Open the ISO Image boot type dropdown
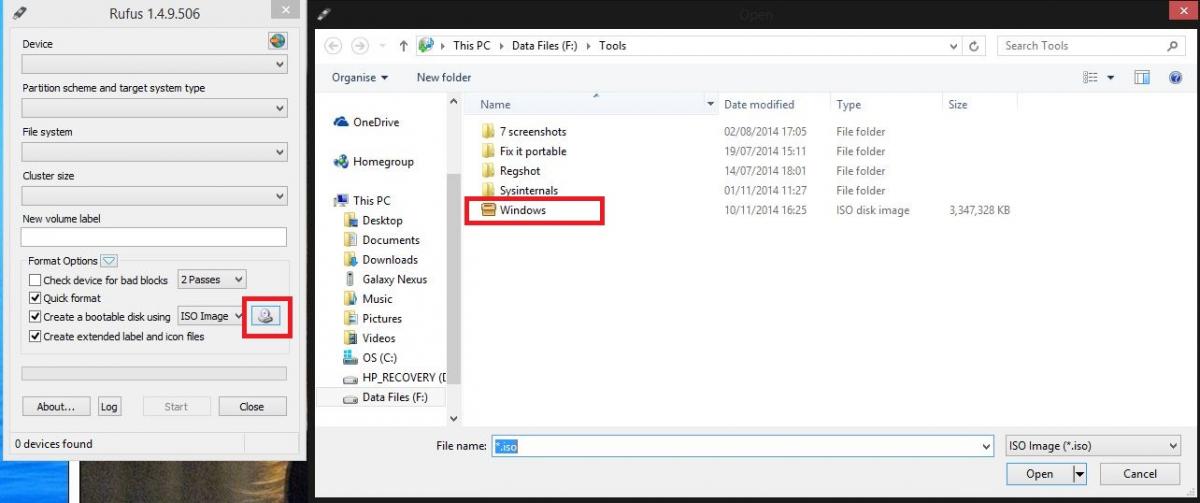The width and height of the screenshot is (1200, 503). pyautogui.click(x=211, y=316)
